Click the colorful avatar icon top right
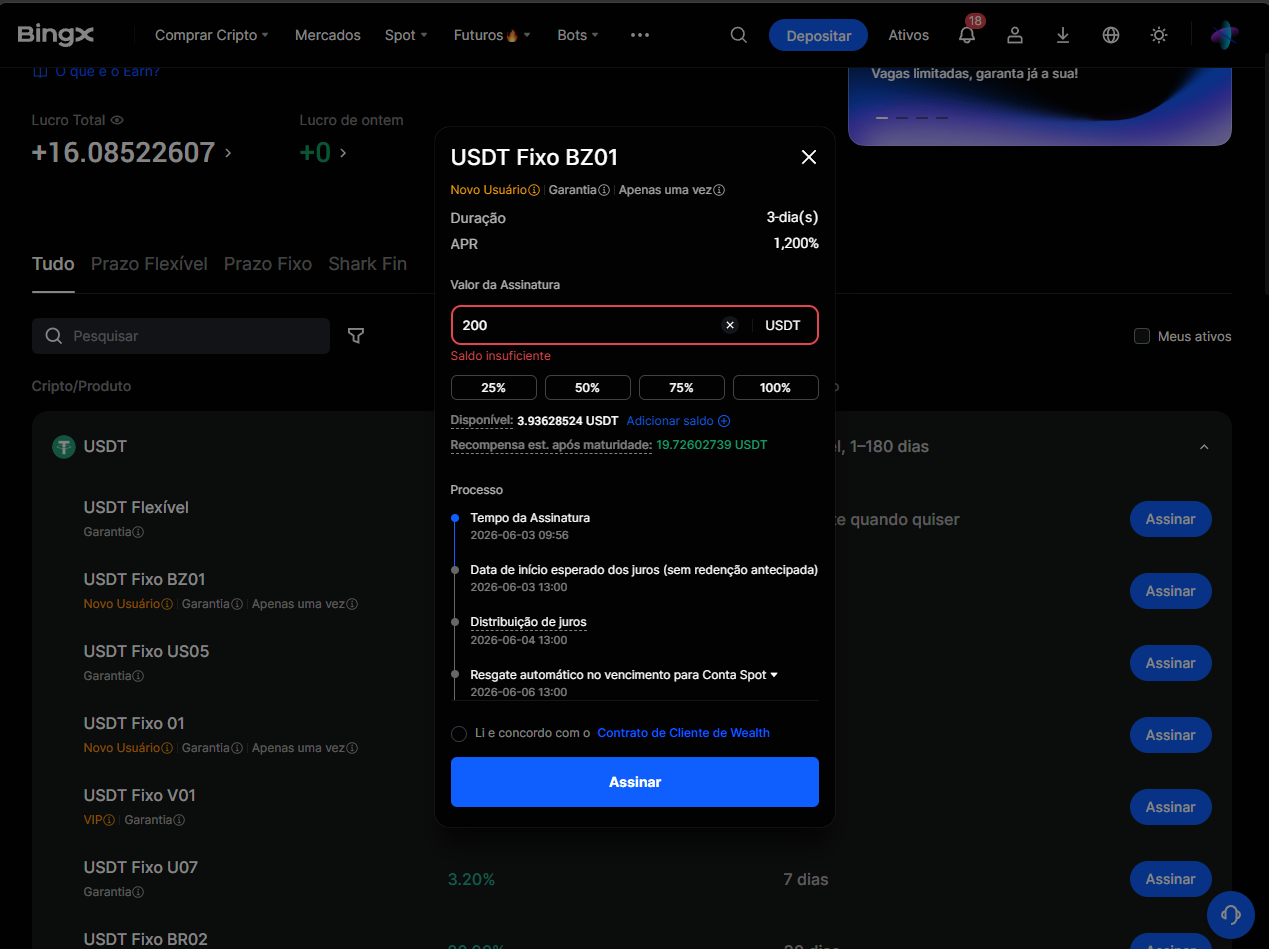 (x=1225, y=35)
